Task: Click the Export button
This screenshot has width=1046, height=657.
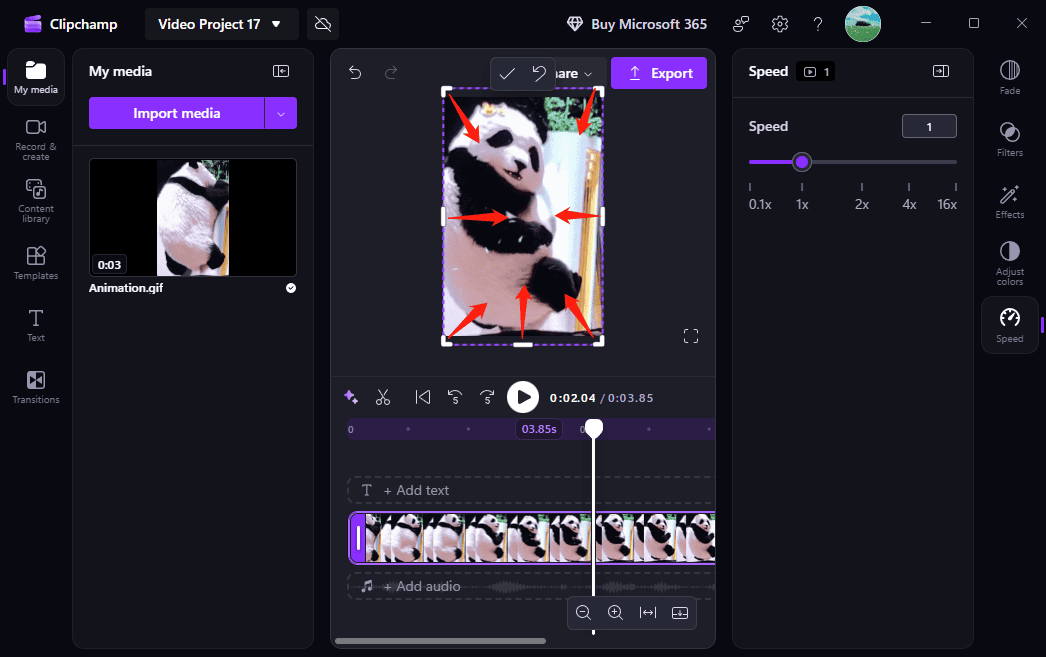Action: click(659, 74)
